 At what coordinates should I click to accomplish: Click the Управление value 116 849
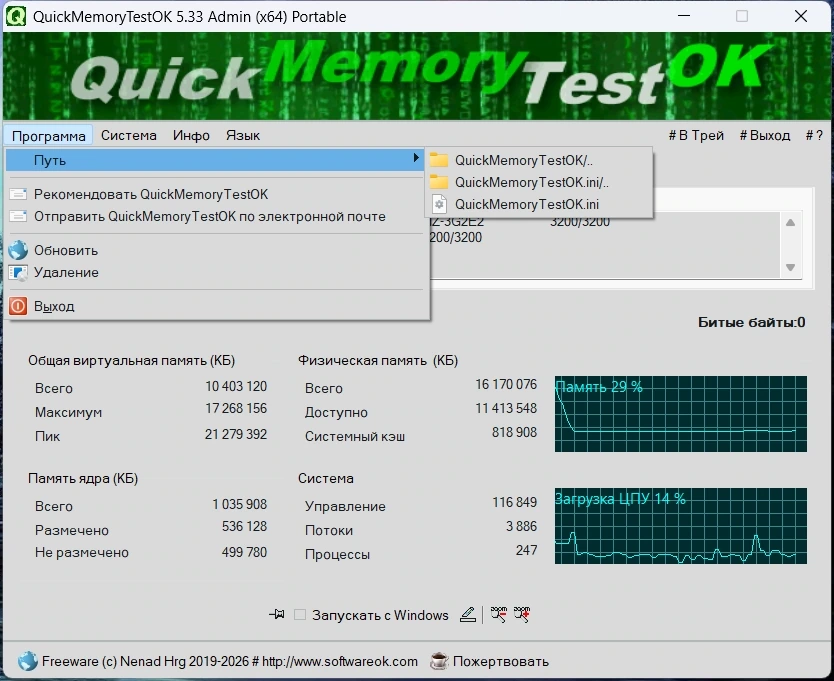[515, 502]
